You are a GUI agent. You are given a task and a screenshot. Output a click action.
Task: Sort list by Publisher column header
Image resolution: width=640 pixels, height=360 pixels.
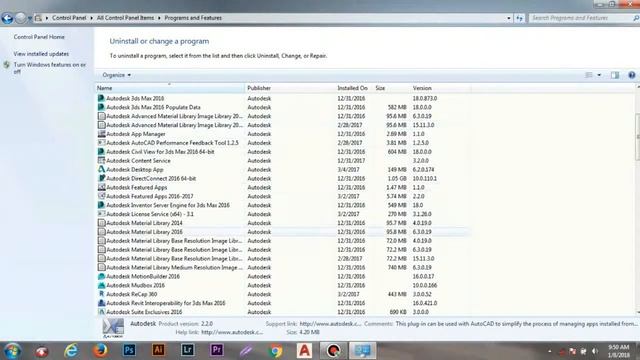point(290,88)
